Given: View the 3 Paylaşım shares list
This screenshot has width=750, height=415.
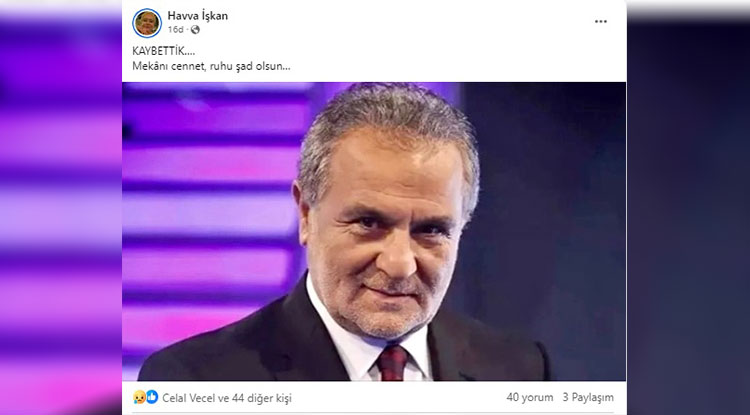Looking at the screenshot, I should tap(588, 397).
